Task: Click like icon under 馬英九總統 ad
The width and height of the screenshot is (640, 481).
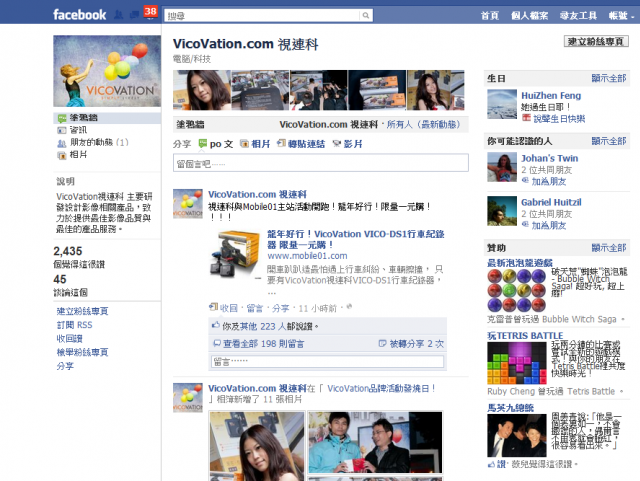Action: tap(491, 465)
